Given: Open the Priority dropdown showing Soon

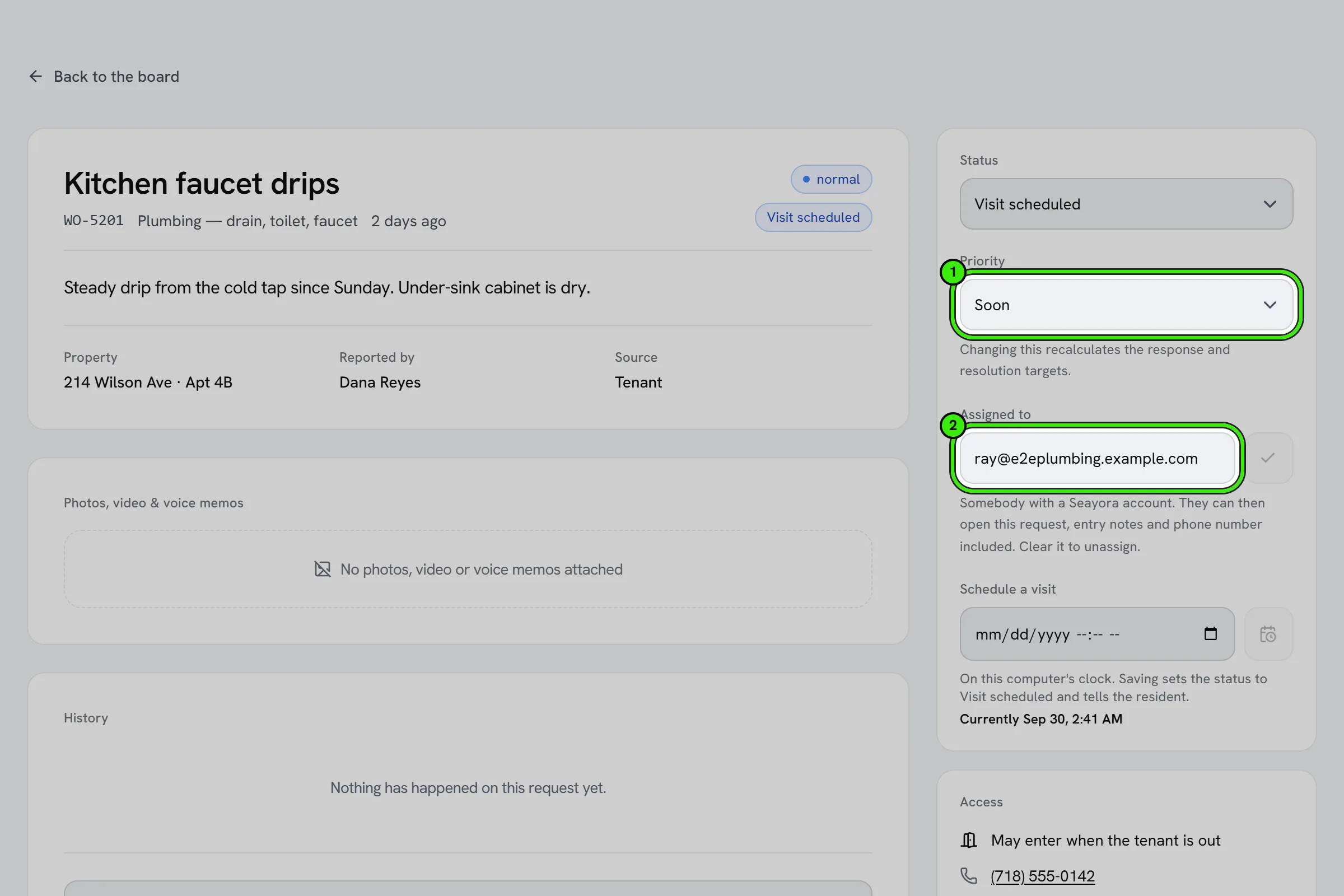Looking at the screenshot, I should pyautogui.click(x=1126, y=305).
